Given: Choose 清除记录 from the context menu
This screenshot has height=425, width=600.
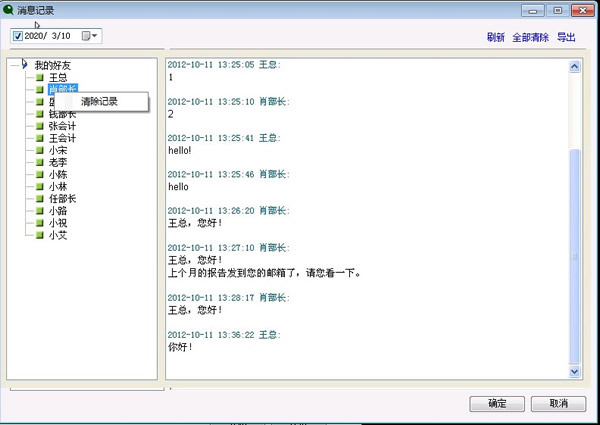Looking at the screenshot, I should (99, 102).
